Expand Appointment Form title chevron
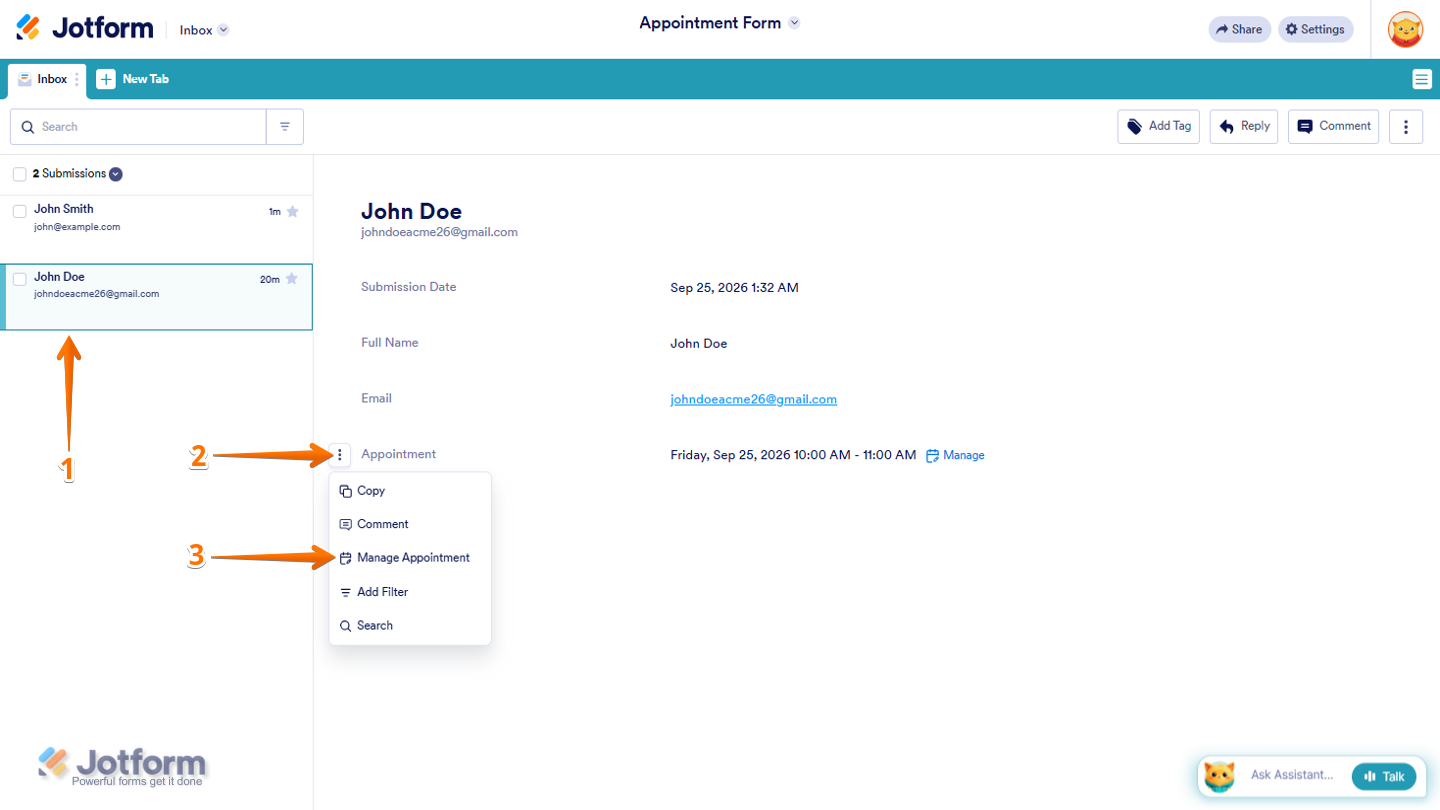 794,23
